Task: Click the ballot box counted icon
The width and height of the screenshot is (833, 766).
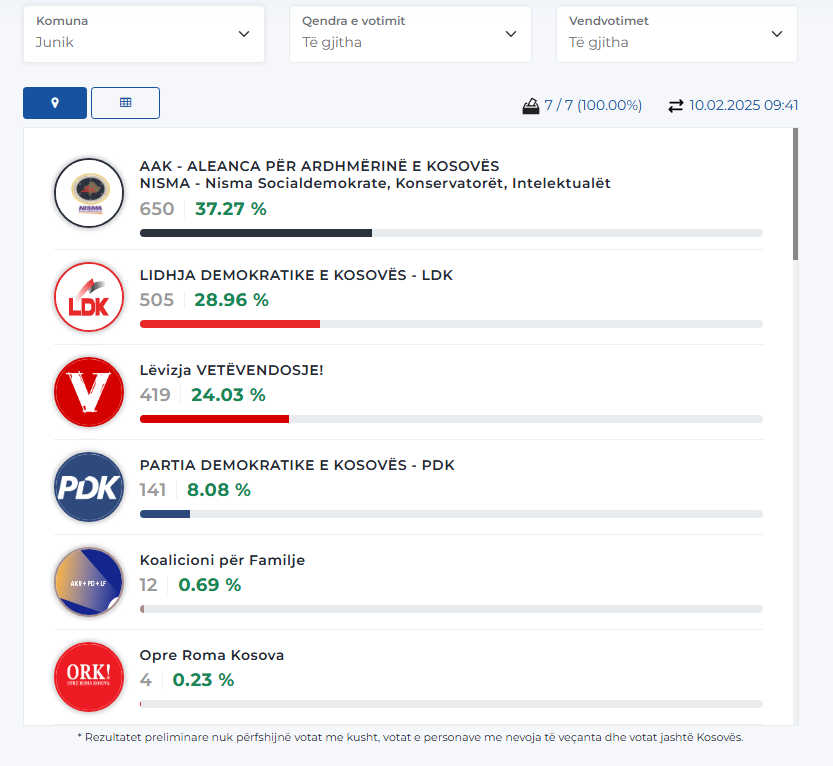Action: pos(531,106)
